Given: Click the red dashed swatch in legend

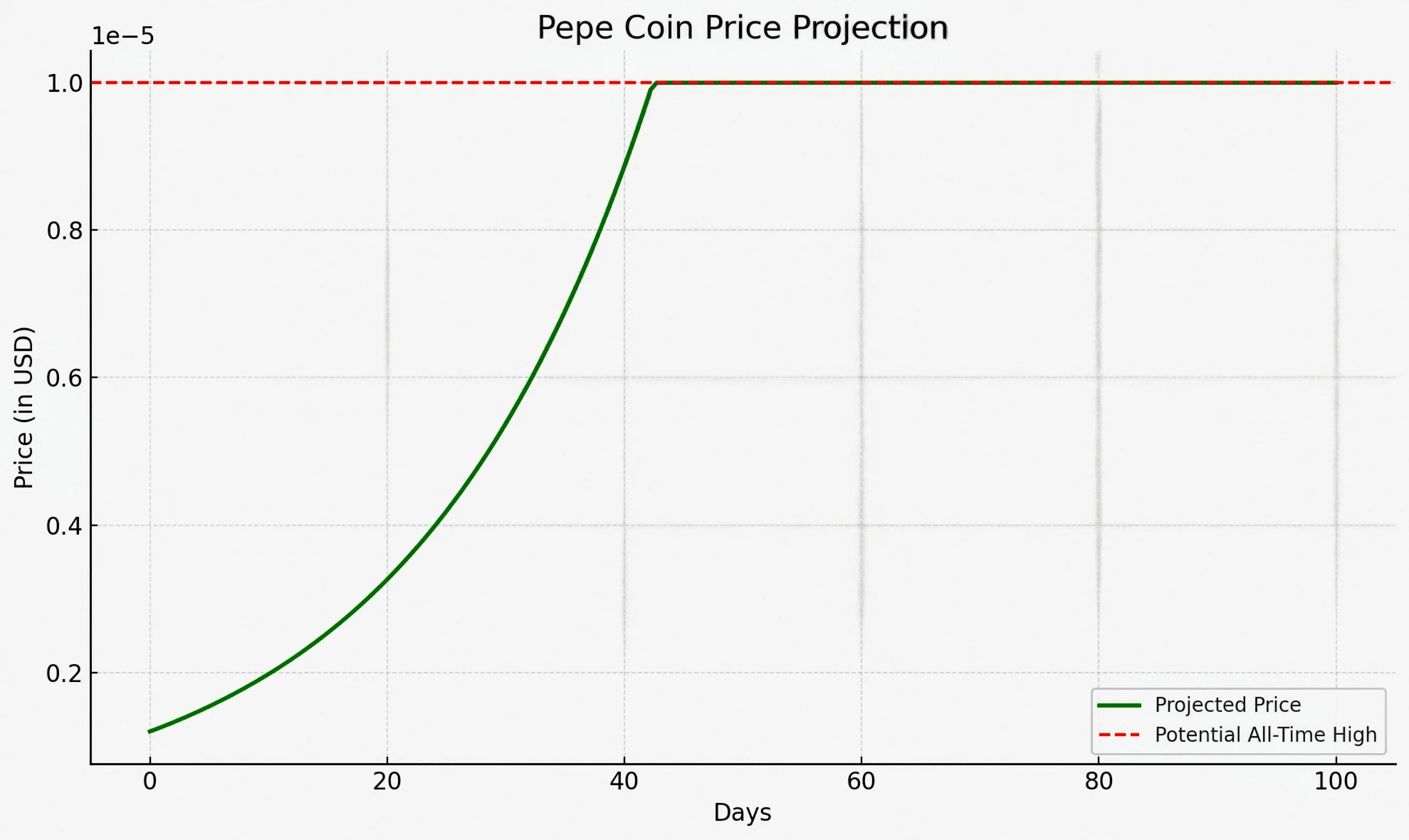Looking at the screenshot, I should pyautogui.click(x=1119, y=735).
